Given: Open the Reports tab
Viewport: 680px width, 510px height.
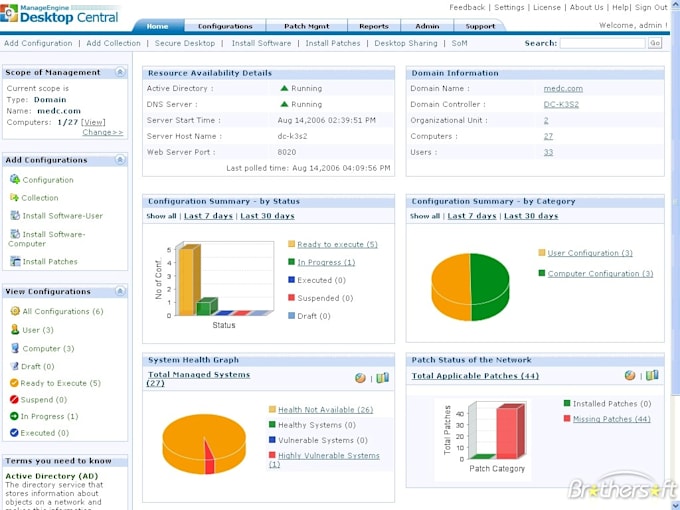Looking at the screenshot, I should pyautogui.click(x=374, y=26).
